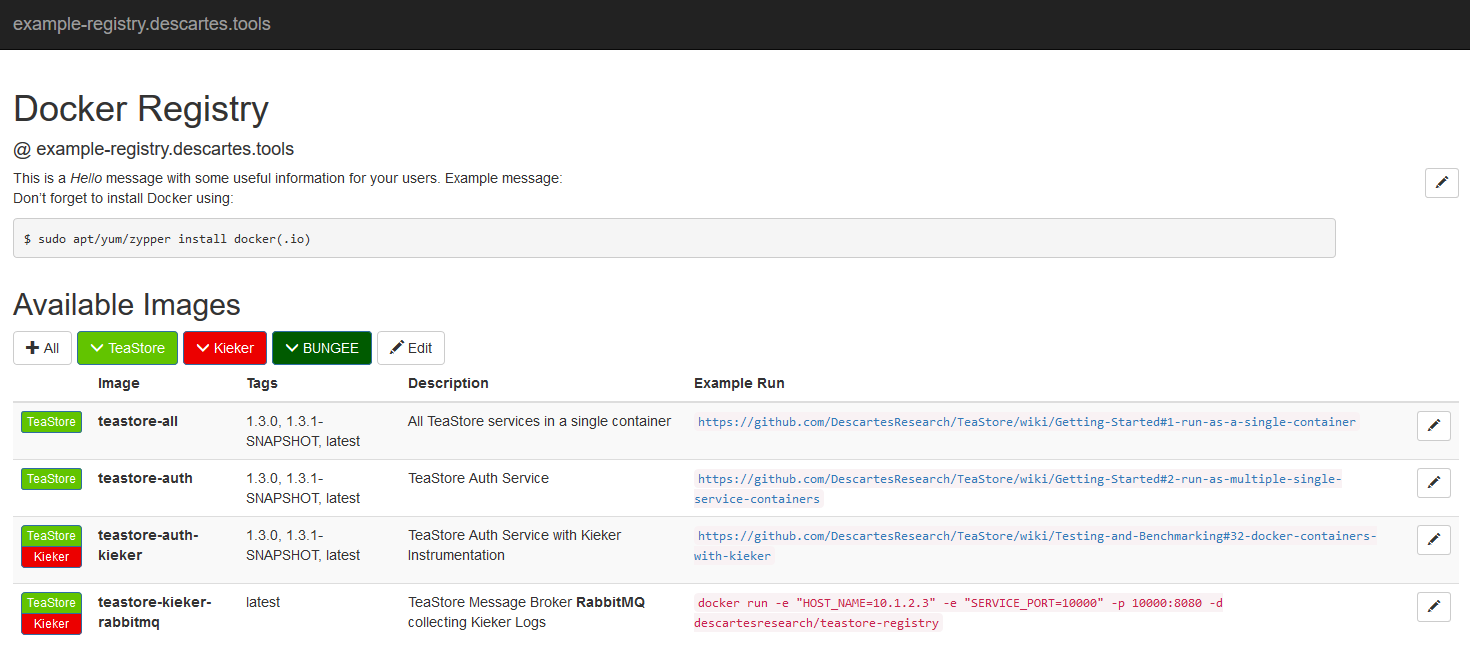1470x650 pixels.
Task: Click the pencil icon on teastore-kieker-rabbitmq row
Action: click(x=1433, y=606)
